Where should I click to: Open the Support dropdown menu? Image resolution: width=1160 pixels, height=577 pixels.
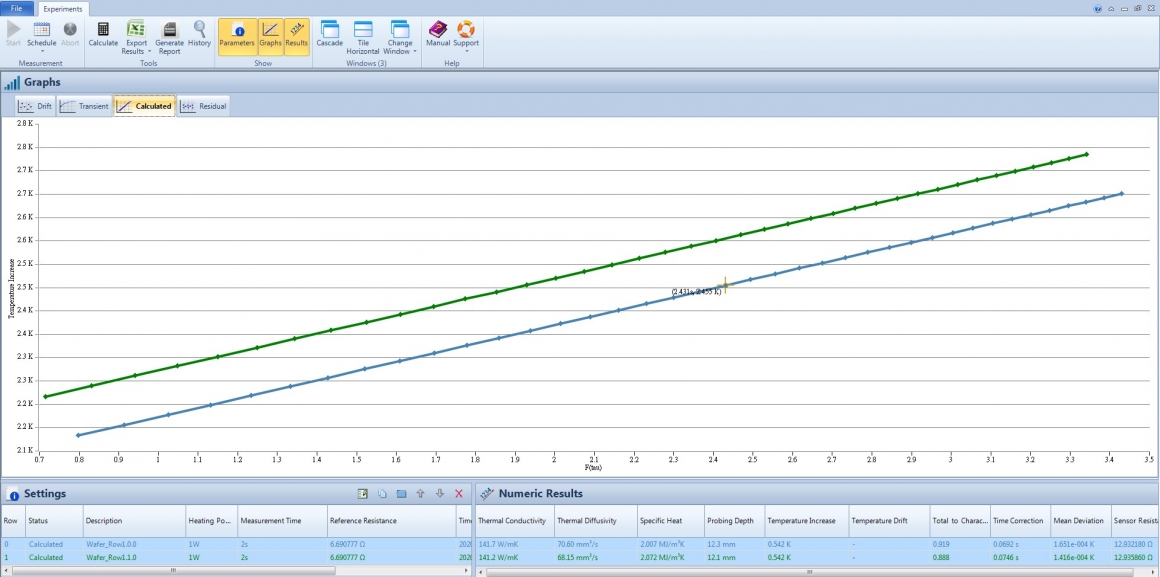click(466, 38)
